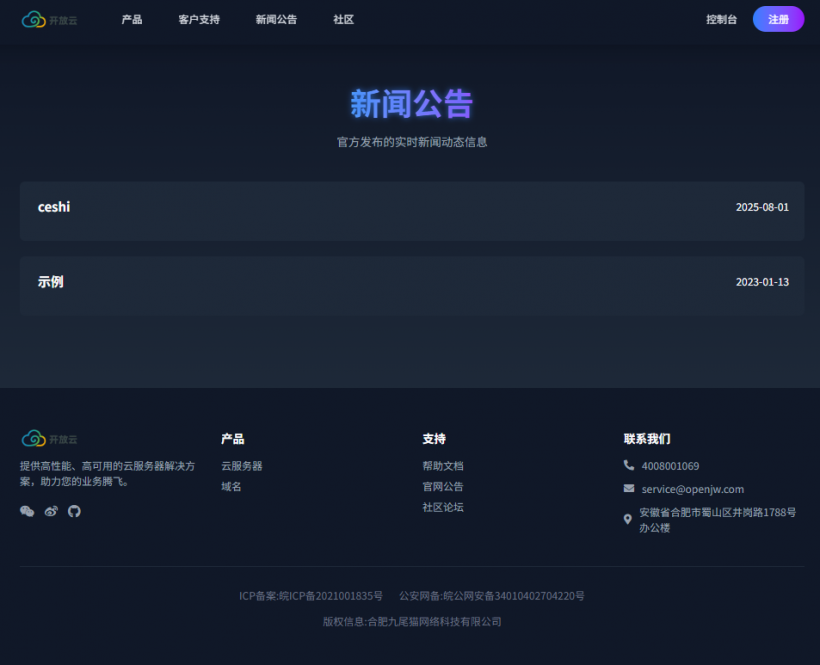820x665 pixels.
Task: Click the service@openjw.com email link
Action: pyautogui.click(x=692, y=489)
